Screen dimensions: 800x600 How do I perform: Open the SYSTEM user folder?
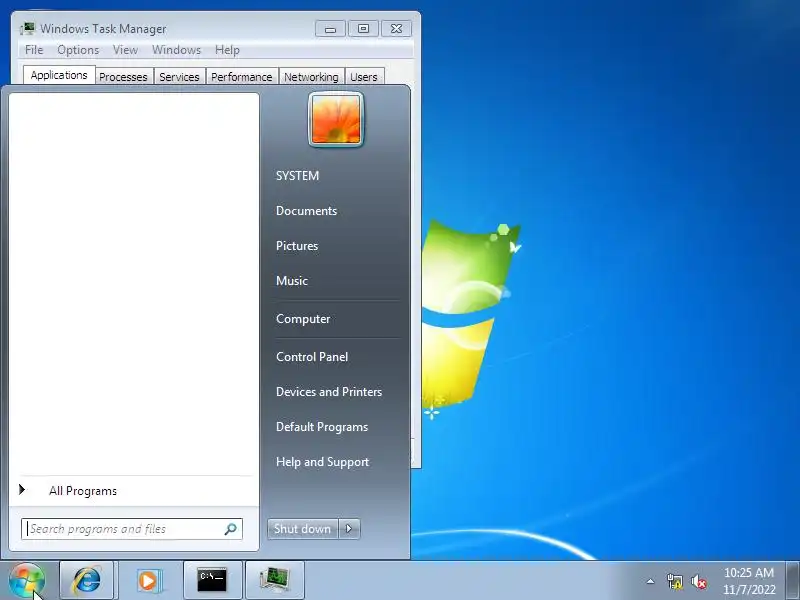(x=297, y=176)
